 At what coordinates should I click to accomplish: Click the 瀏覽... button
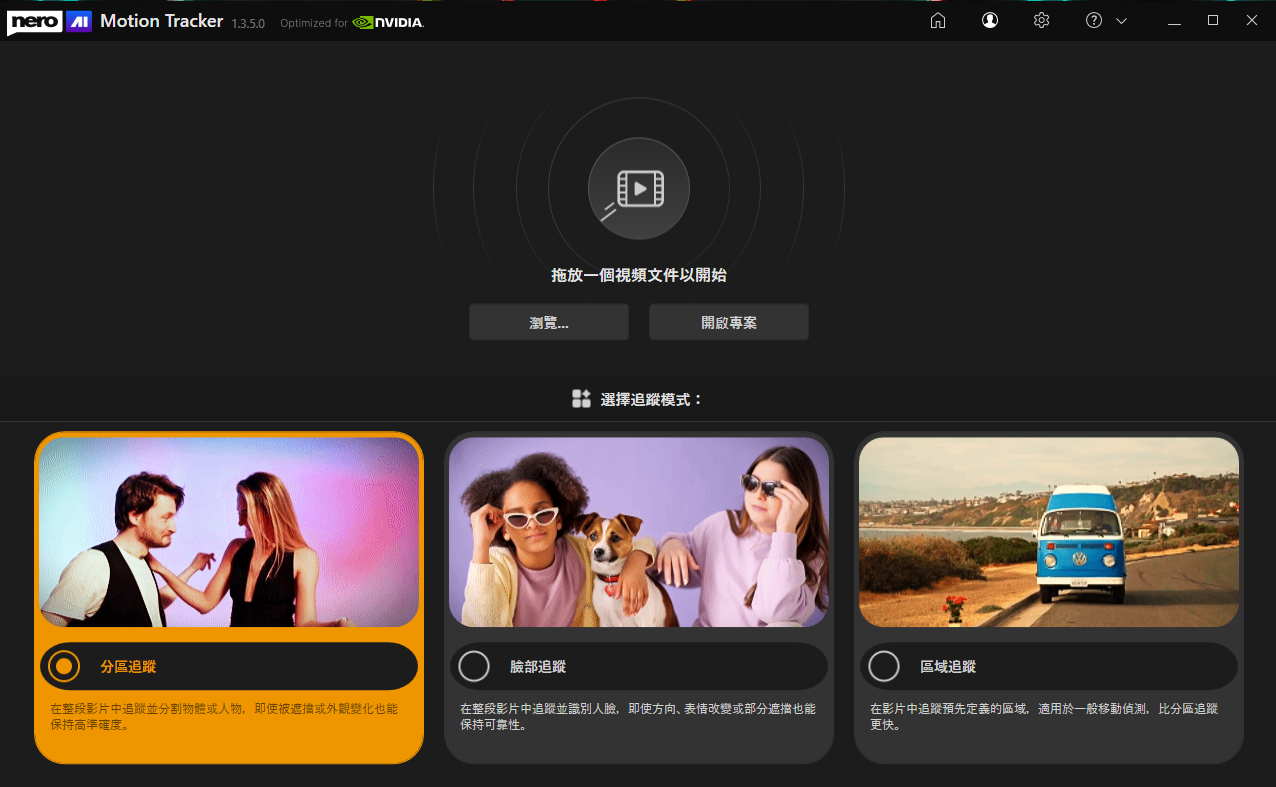(x=549, y=323)
